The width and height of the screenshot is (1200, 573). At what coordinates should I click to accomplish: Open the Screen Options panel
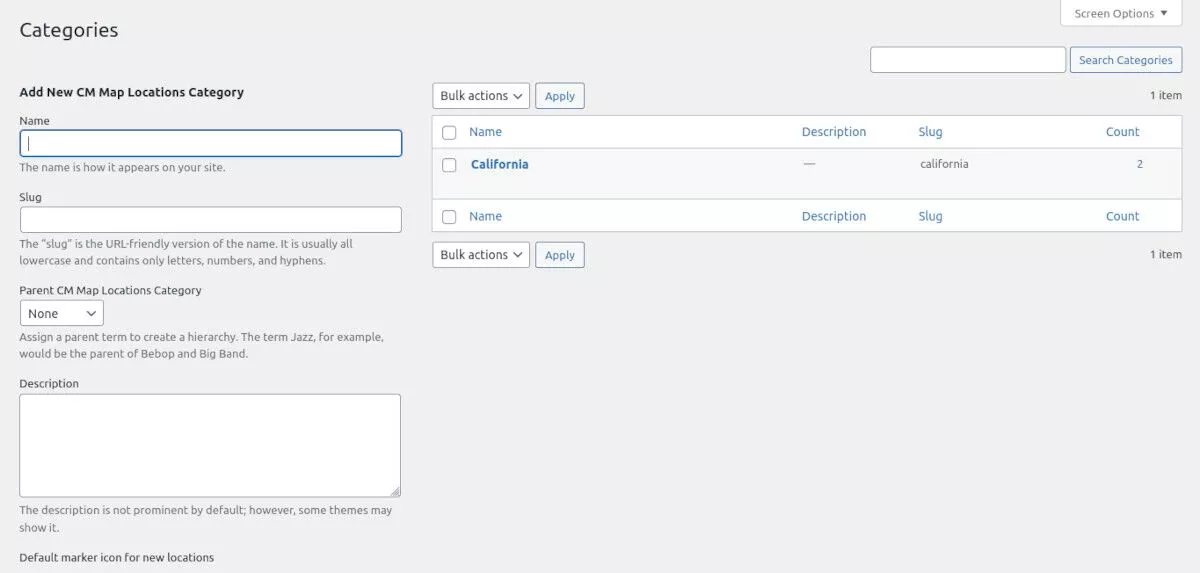1121,13
